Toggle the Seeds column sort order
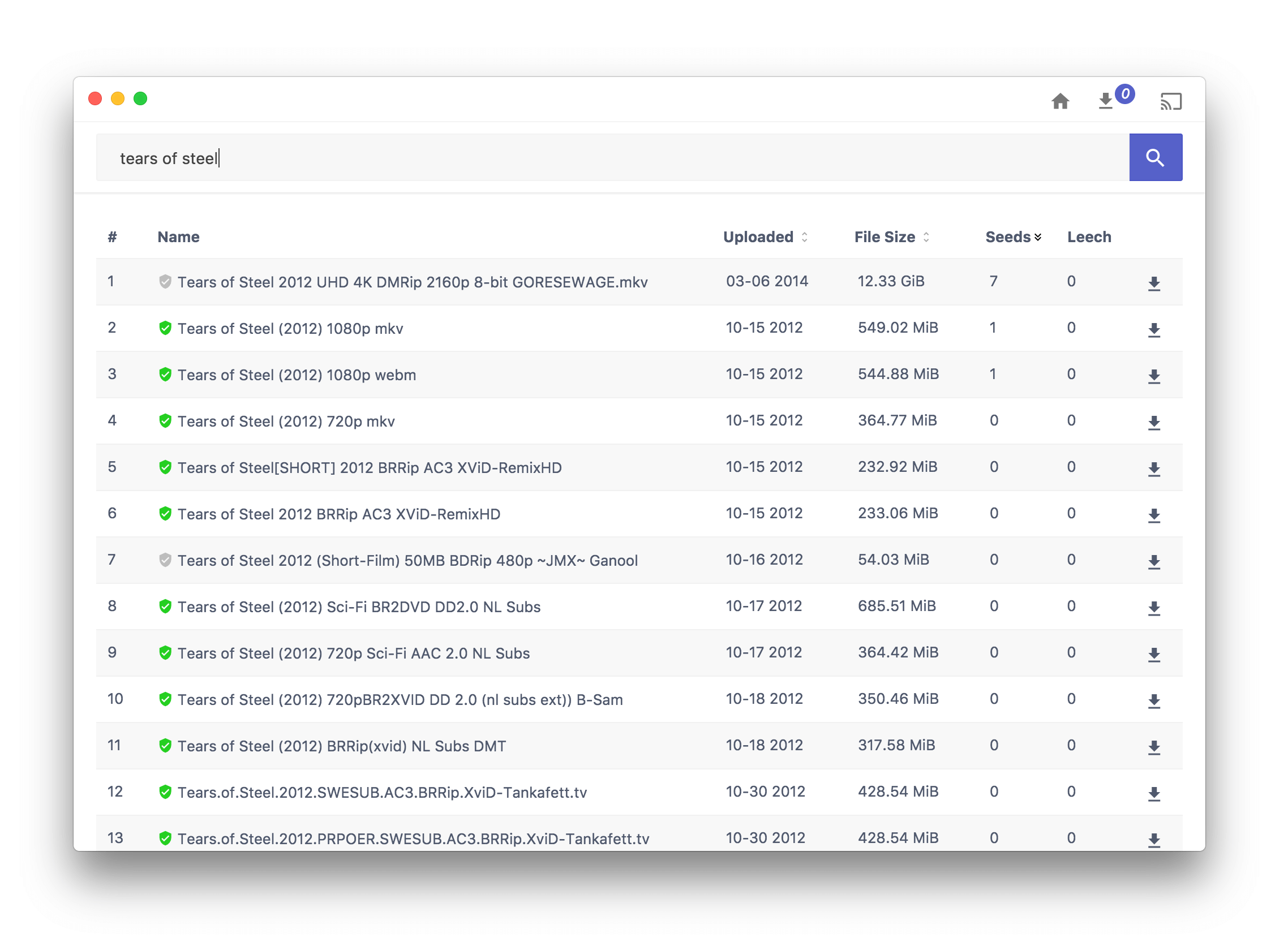 [1012, 237]
